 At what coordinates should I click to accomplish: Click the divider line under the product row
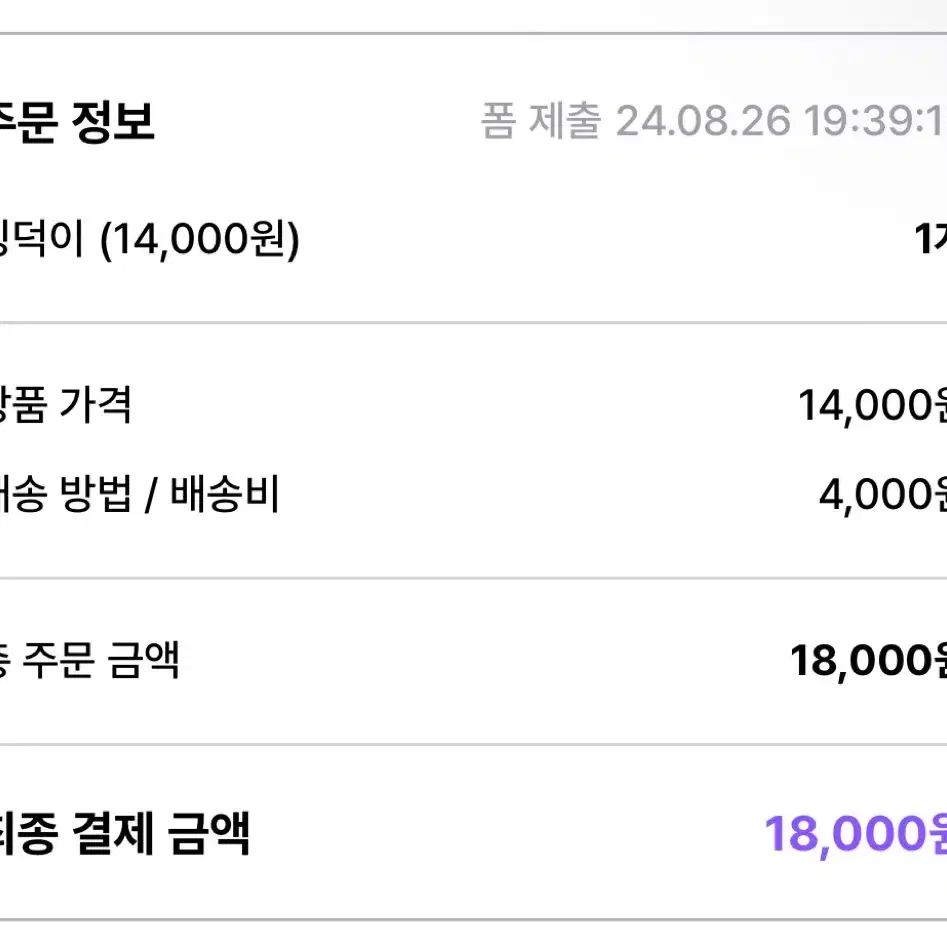(x=474, y=323)
